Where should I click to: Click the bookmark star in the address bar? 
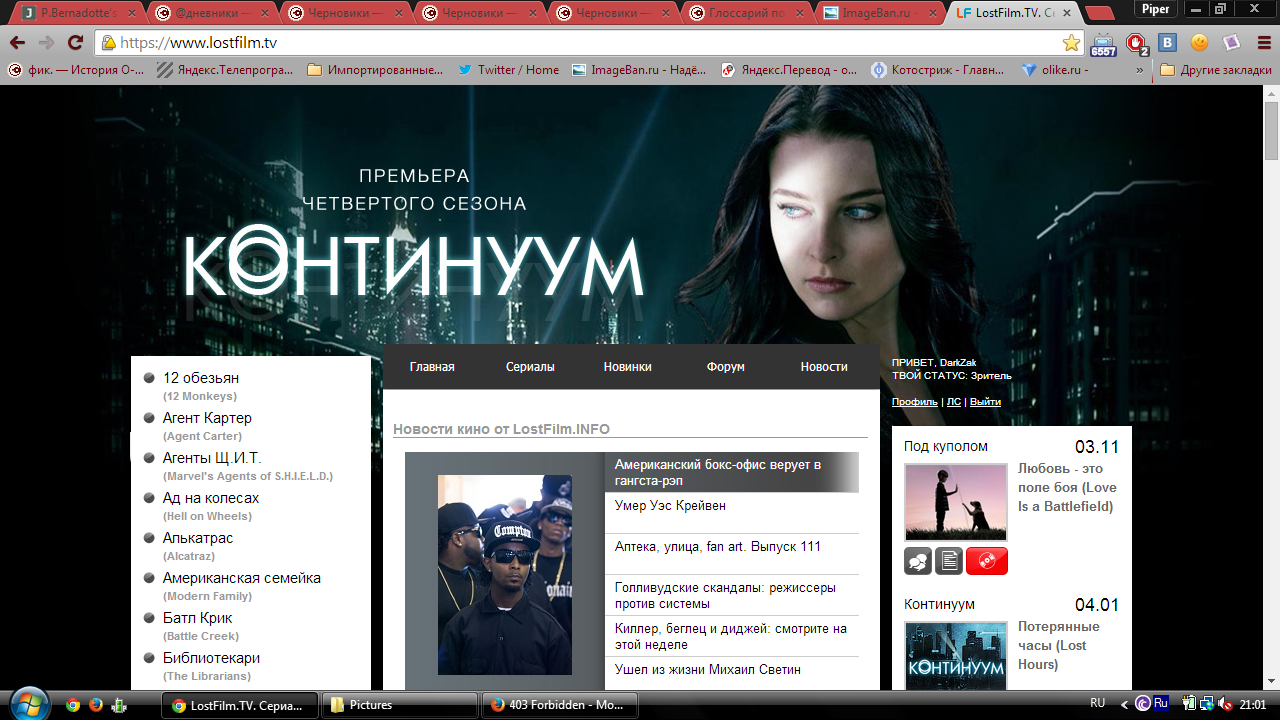coord(1071,43)
